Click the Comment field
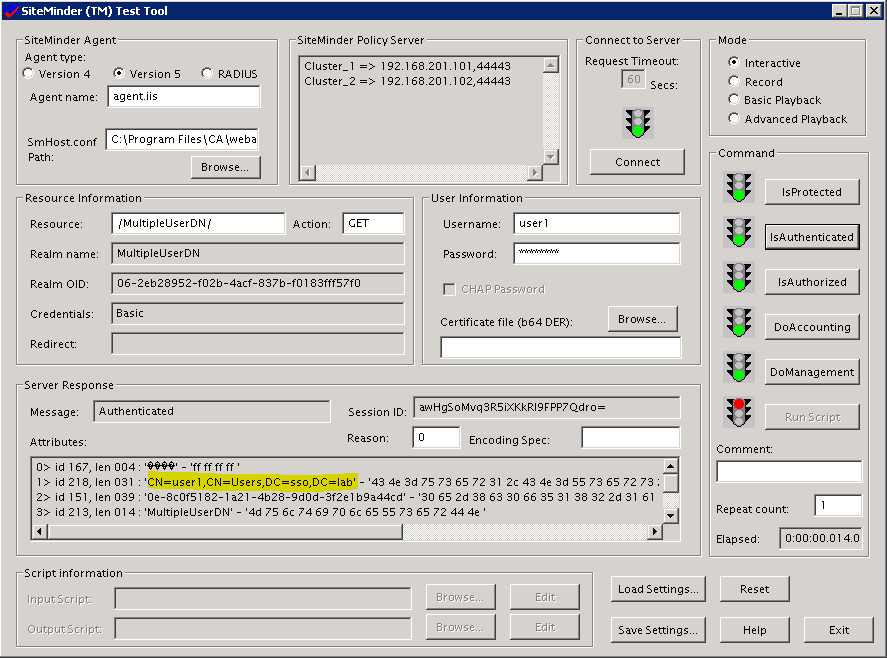 pyautogui.click(x=789, y=471)
